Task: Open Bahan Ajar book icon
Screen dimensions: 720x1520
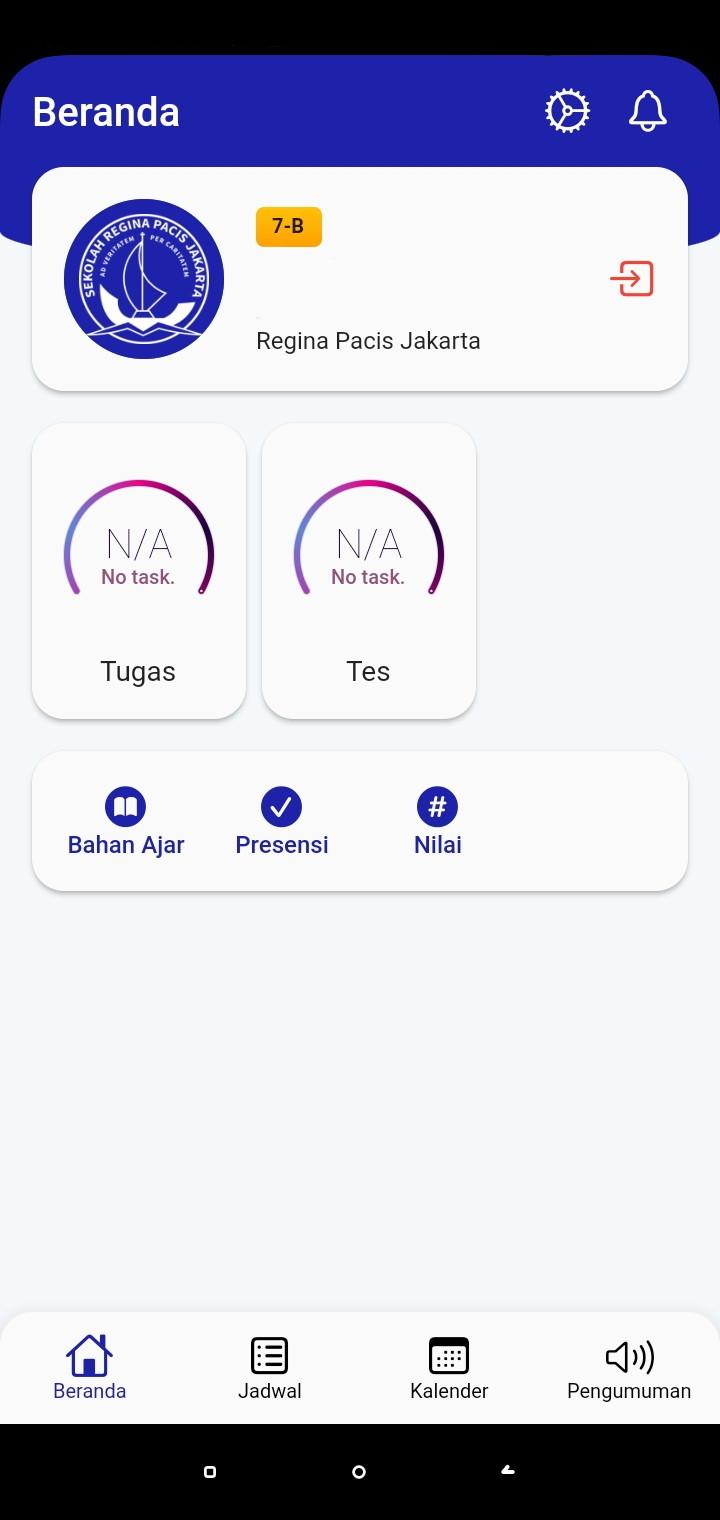Action: click(x=125, y=806)
